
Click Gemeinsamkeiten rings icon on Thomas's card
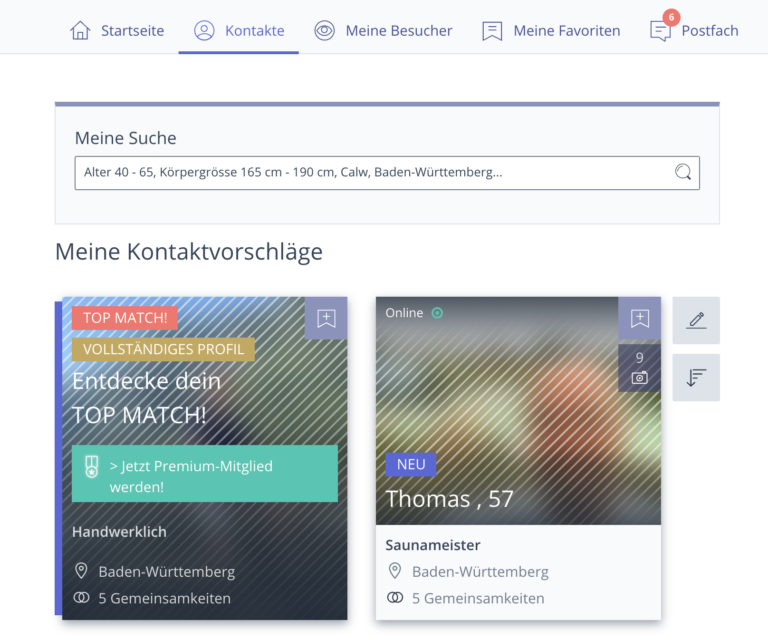(x=395, y=598)
